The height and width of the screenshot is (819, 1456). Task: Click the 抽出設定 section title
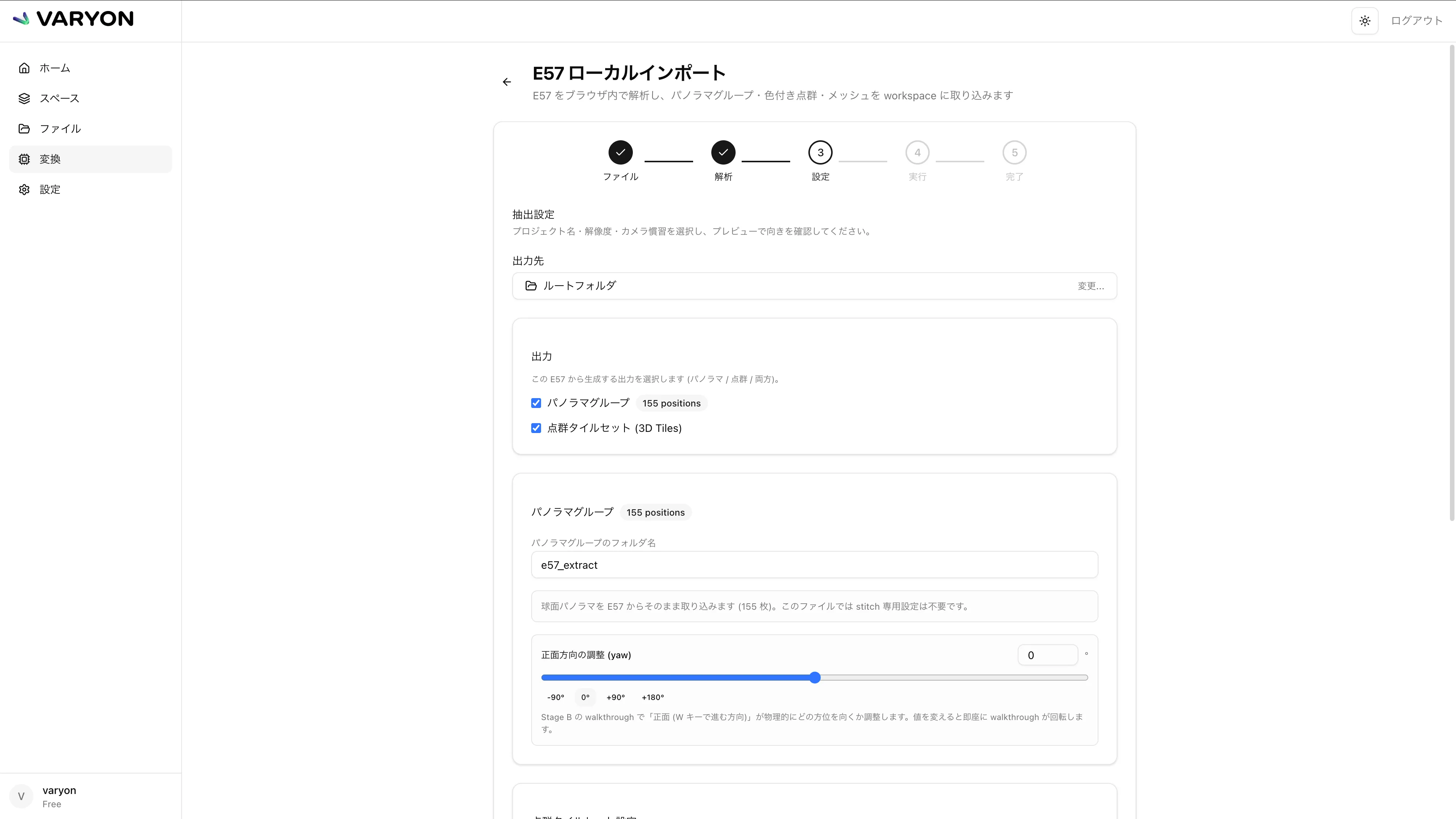click(533, 215)
